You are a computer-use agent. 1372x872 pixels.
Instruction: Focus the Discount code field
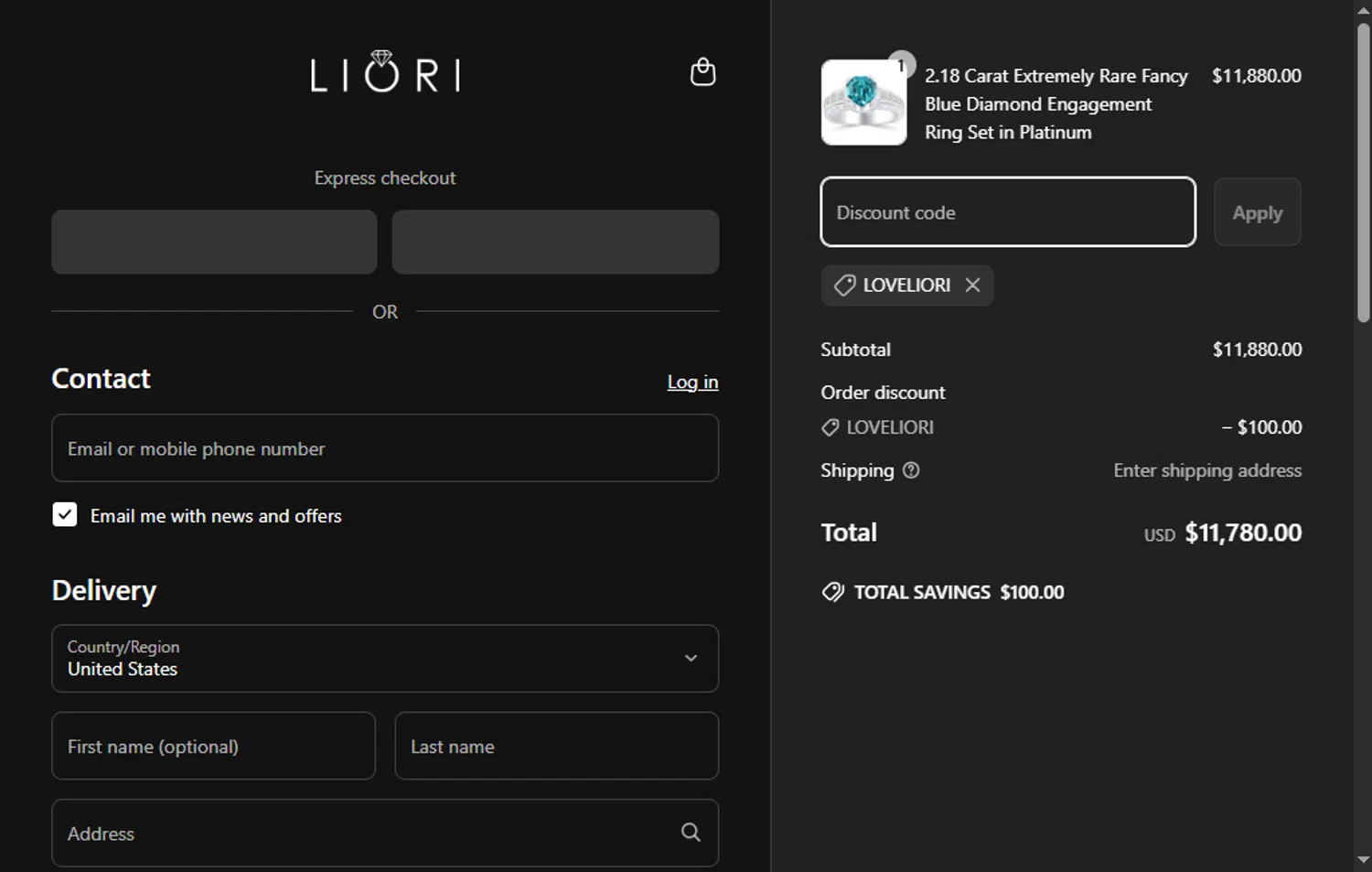[1008, 212]
